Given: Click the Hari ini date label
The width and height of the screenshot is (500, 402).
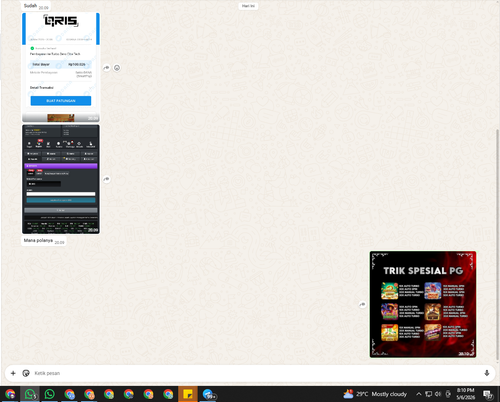Looking at the screenshot, I should (x=248, y=6).
